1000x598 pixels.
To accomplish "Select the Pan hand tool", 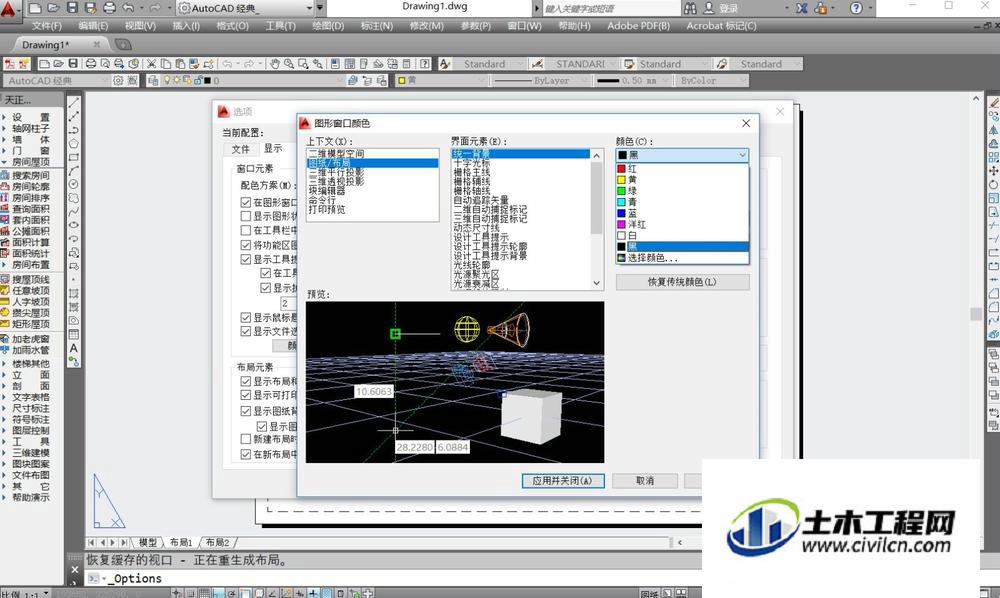I will coord(275,64).
